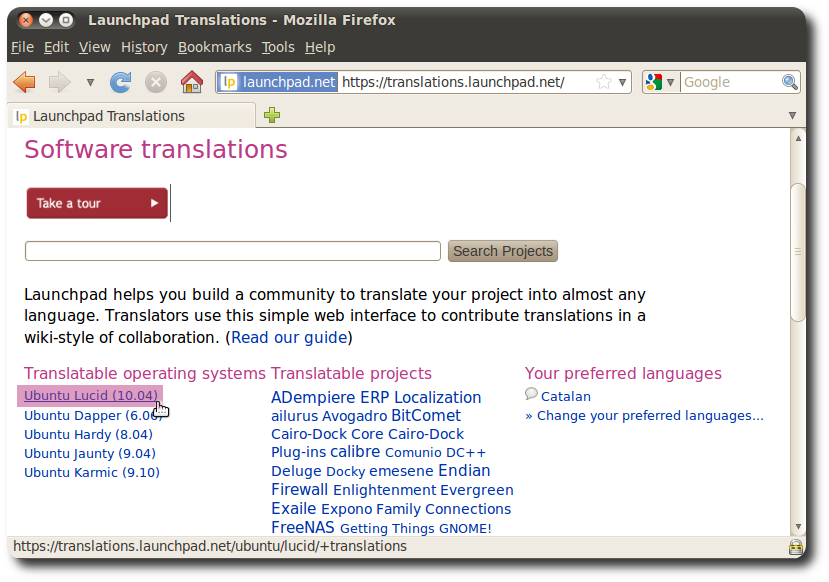Click the Forward arrow navigation button

[x=59, y=82]
